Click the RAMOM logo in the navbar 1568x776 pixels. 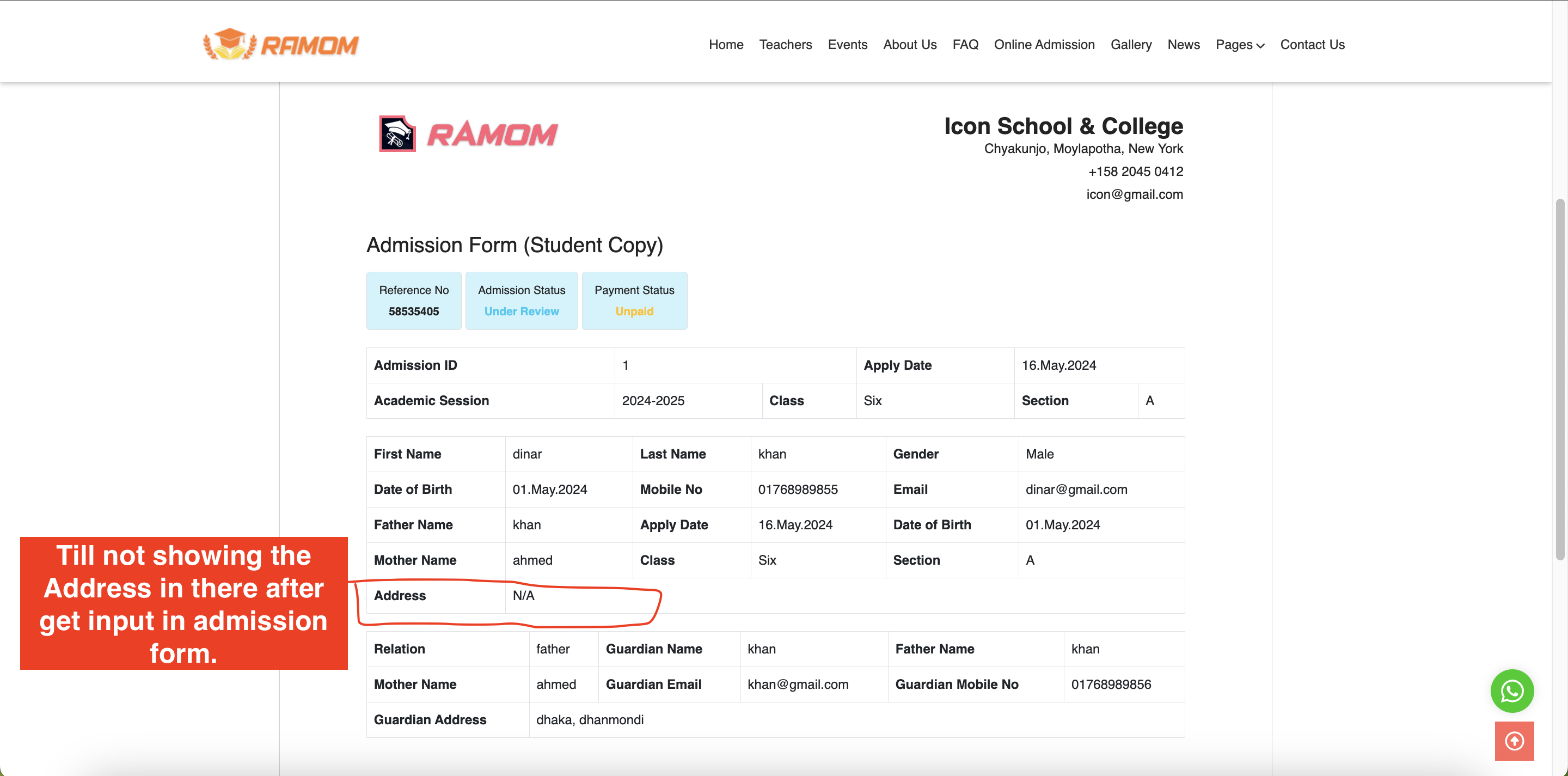point(280,44)
